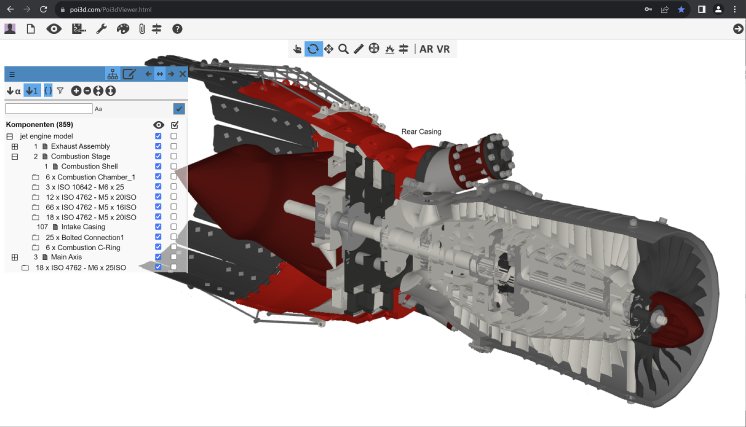Toggle the parentheses grouping button
Screen dimensions: 746x427
[48, 91]
